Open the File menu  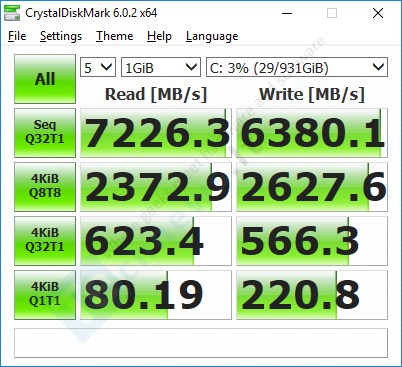click(x=17, y=36)
